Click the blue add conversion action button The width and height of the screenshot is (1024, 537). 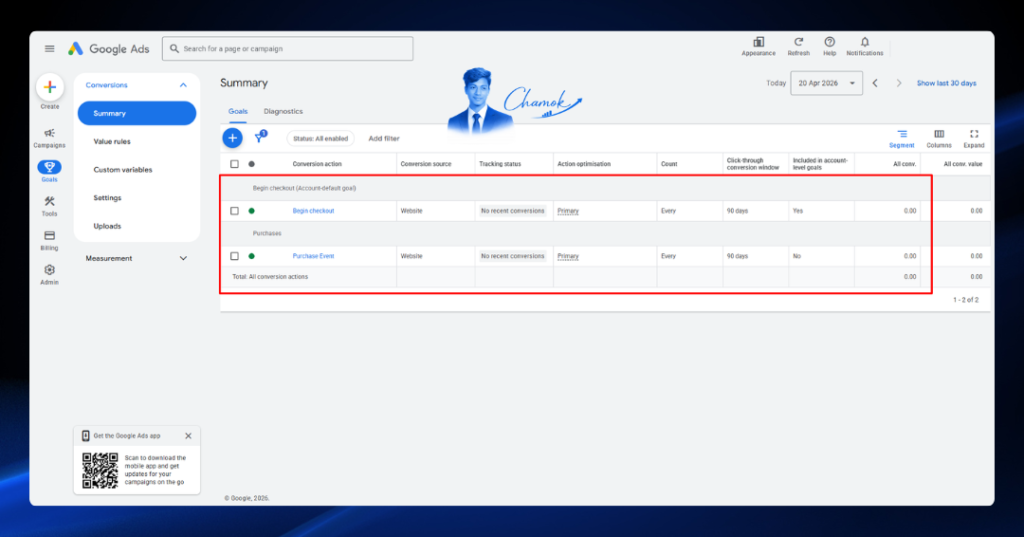tap(232, 138)
